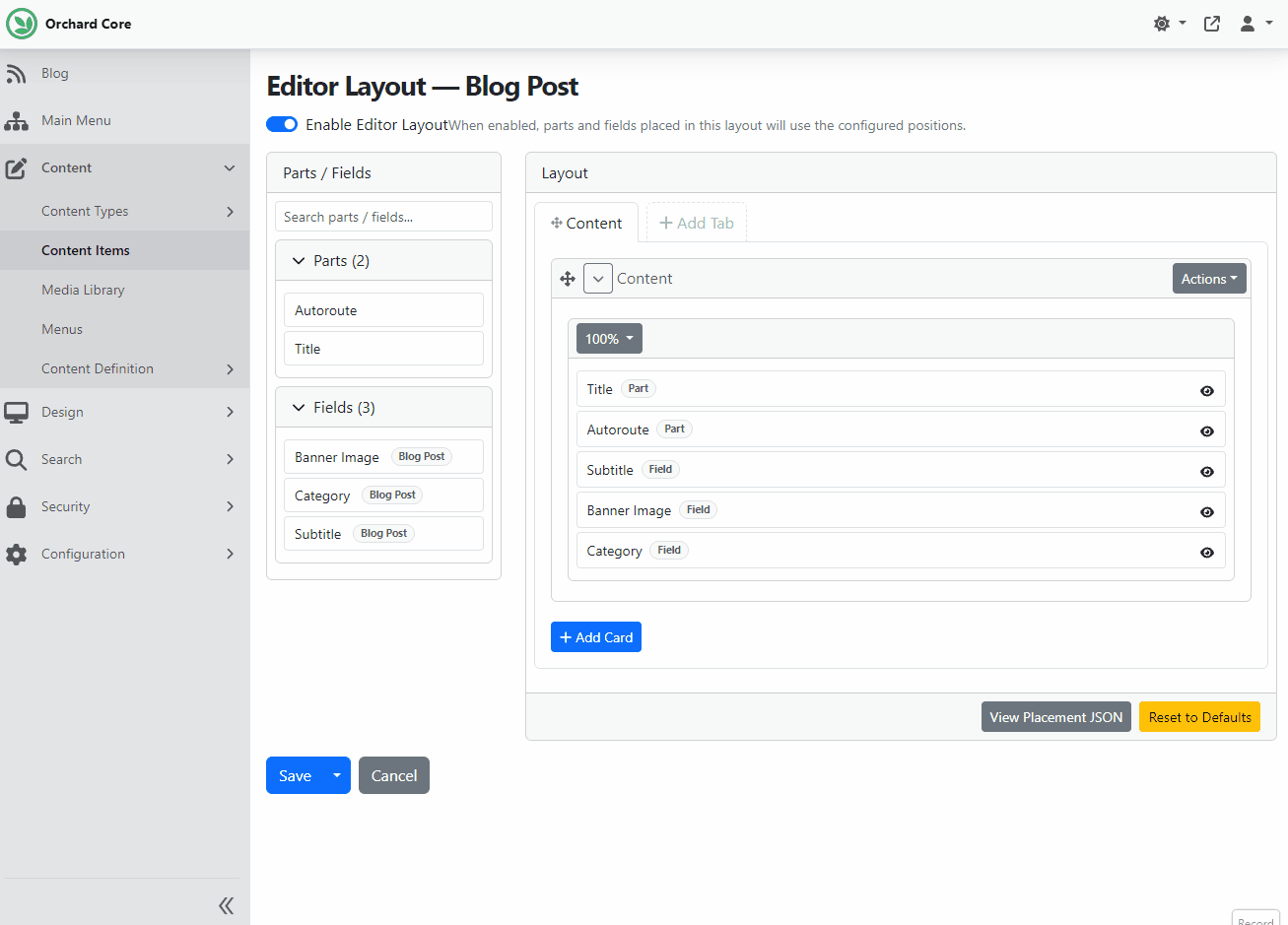Toggle the Enable Editor Layout switch

pos(282,124)
